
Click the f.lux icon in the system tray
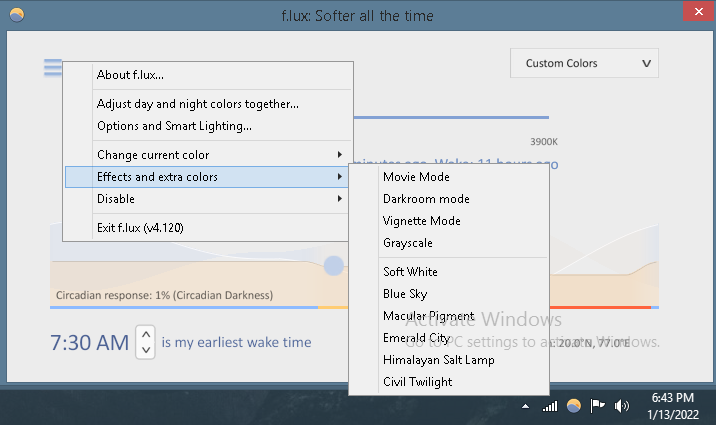tap(574, 405)
